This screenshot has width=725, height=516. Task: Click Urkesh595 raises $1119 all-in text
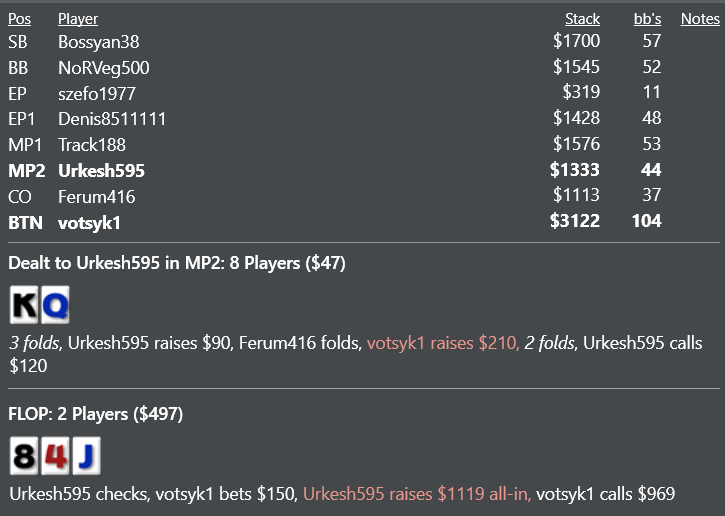416,494
